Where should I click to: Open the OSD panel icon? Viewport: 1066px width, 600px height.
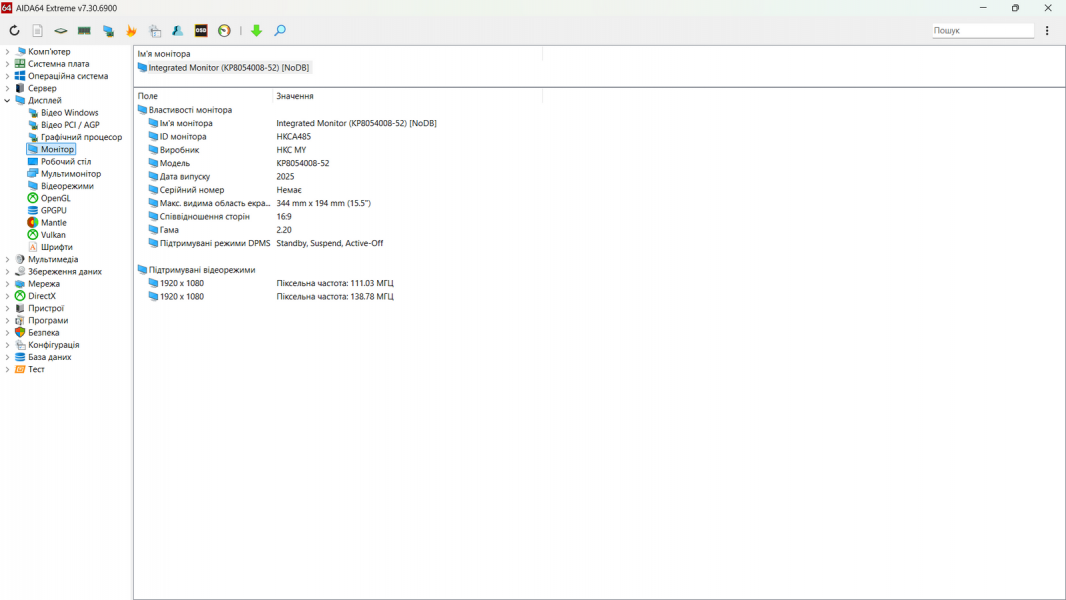201,31
